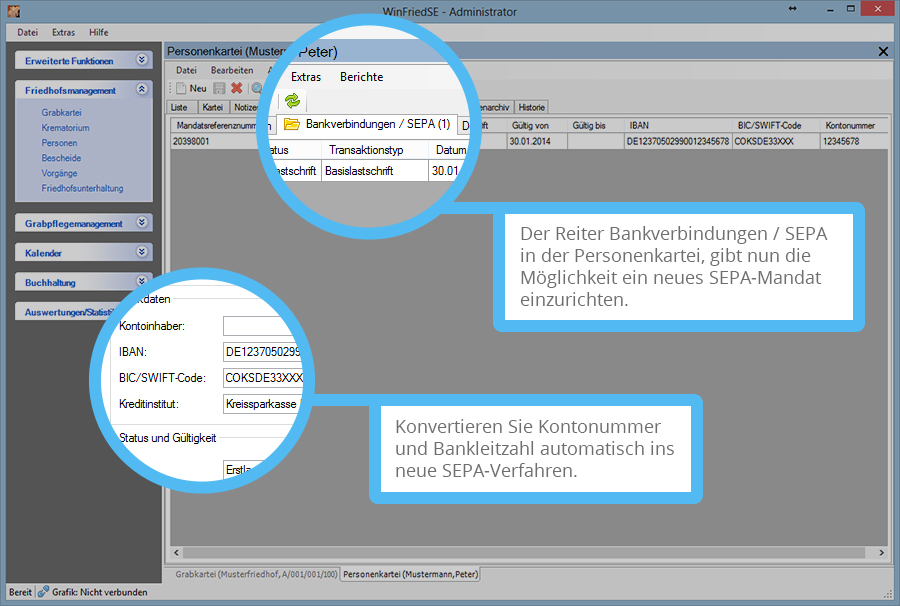Click the WinFriedSE application icon in title bar
The width and height of the screenshot is (900, 606).
click(x=14, y=11)
